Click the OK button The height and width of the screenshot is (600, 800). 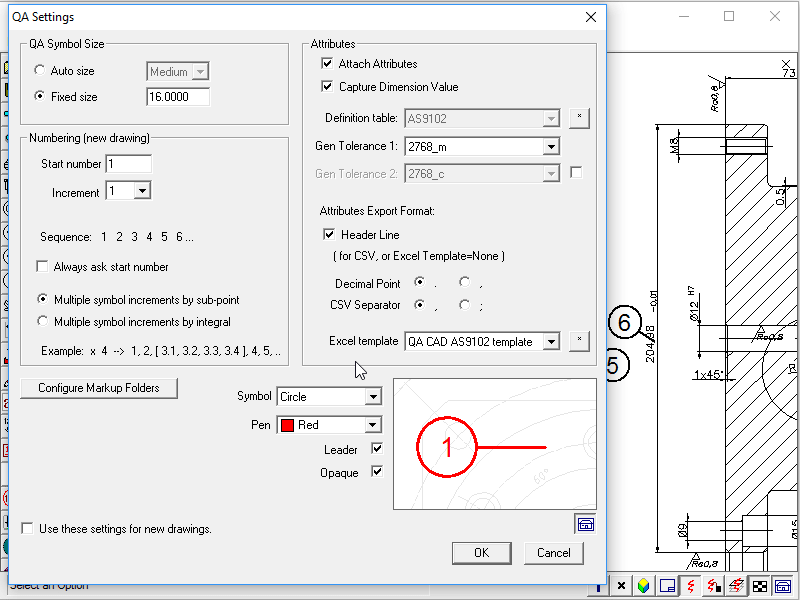click(x=481, y=553)
